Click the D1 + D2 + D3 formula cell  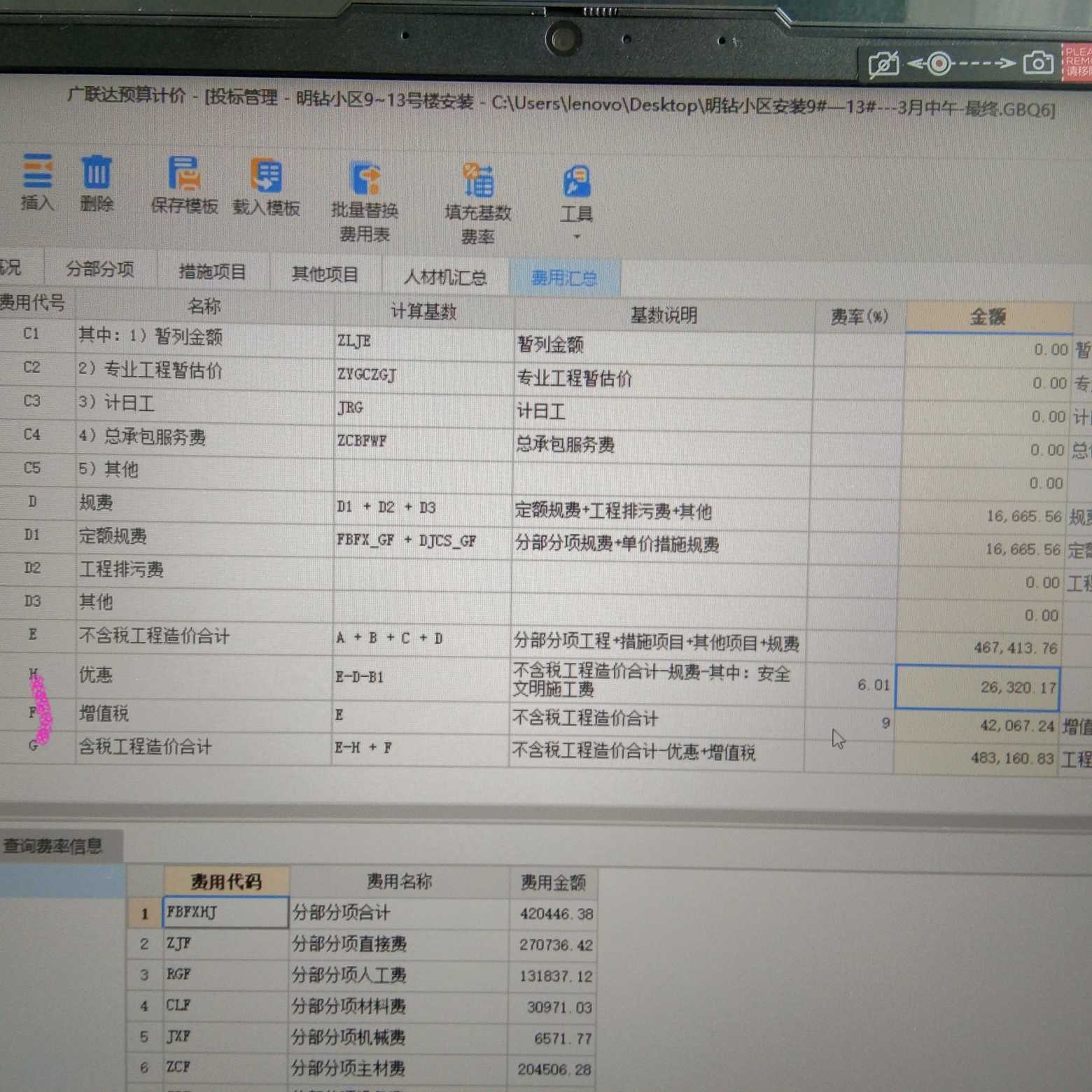click(422, 508)
